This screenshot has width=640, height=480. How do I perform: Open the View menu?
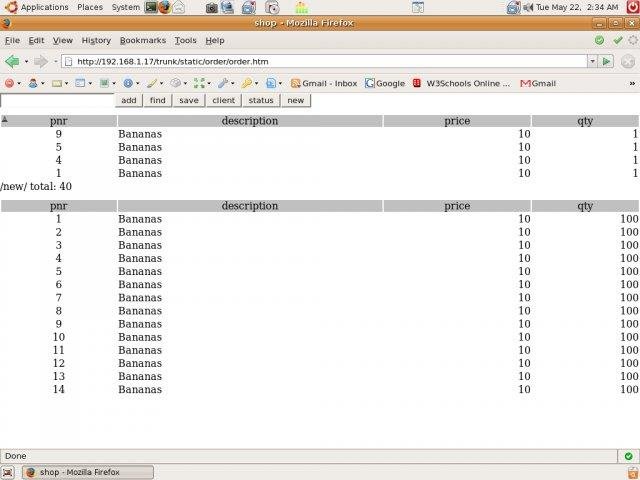(63, 40)
